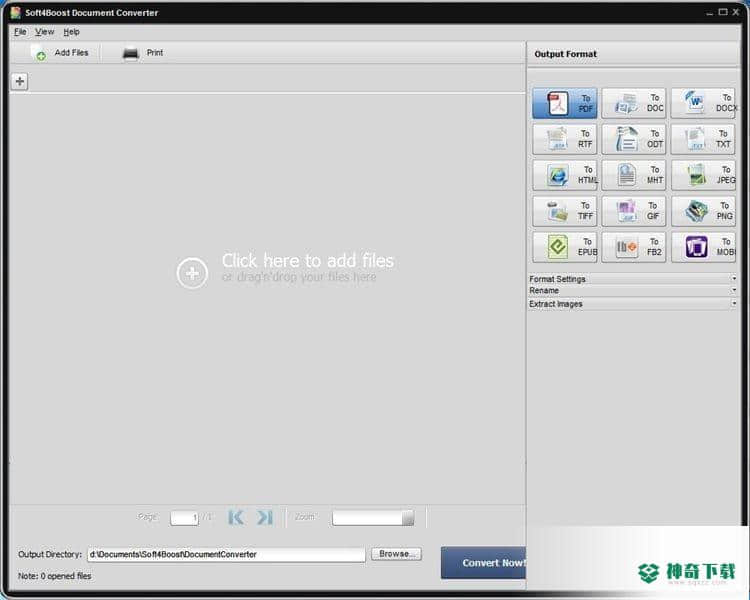
Task: Open the File menu
Action: pyautogui.click(x=20, y=32)
